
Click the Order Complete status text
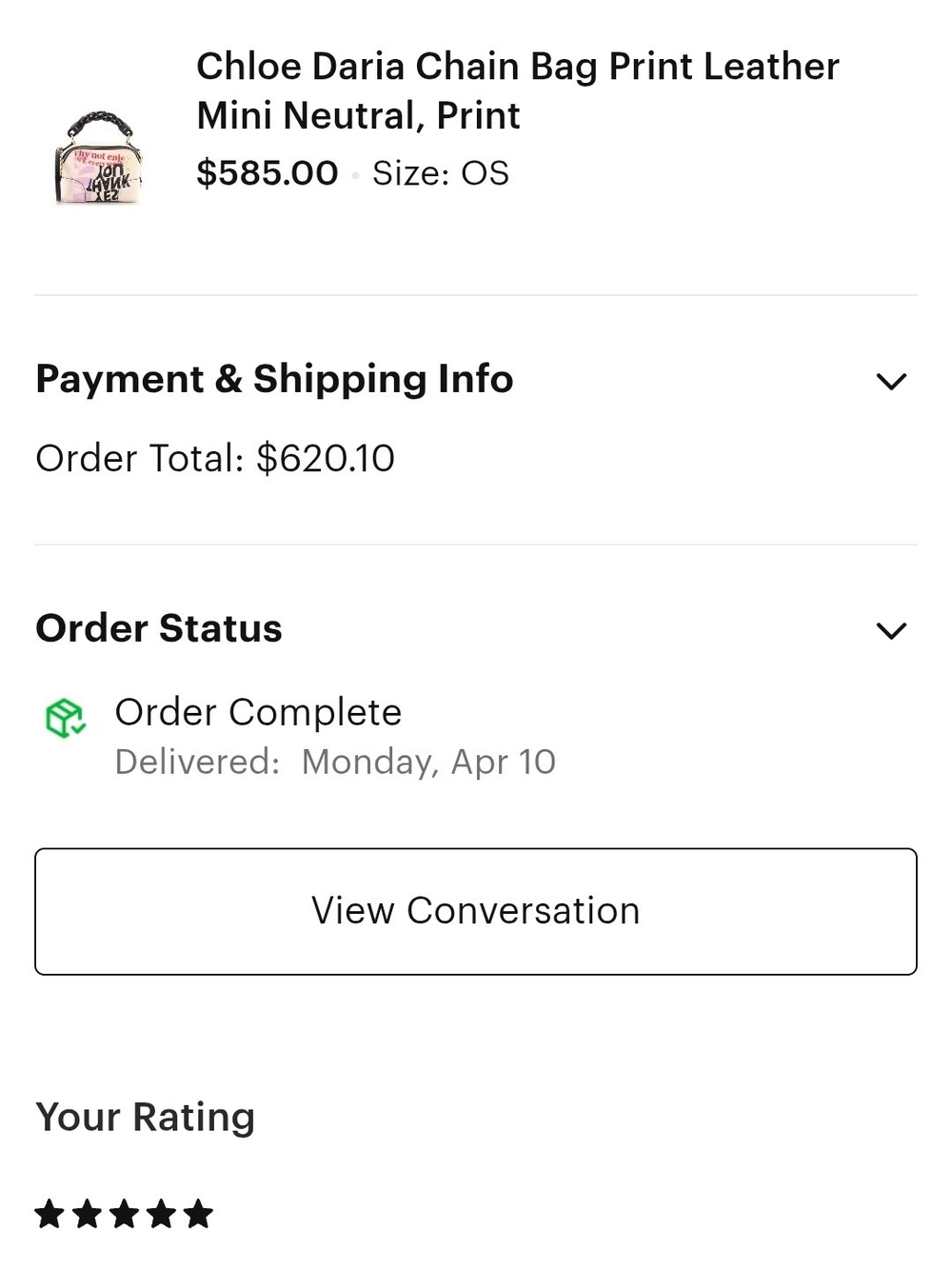pos(258,712)
